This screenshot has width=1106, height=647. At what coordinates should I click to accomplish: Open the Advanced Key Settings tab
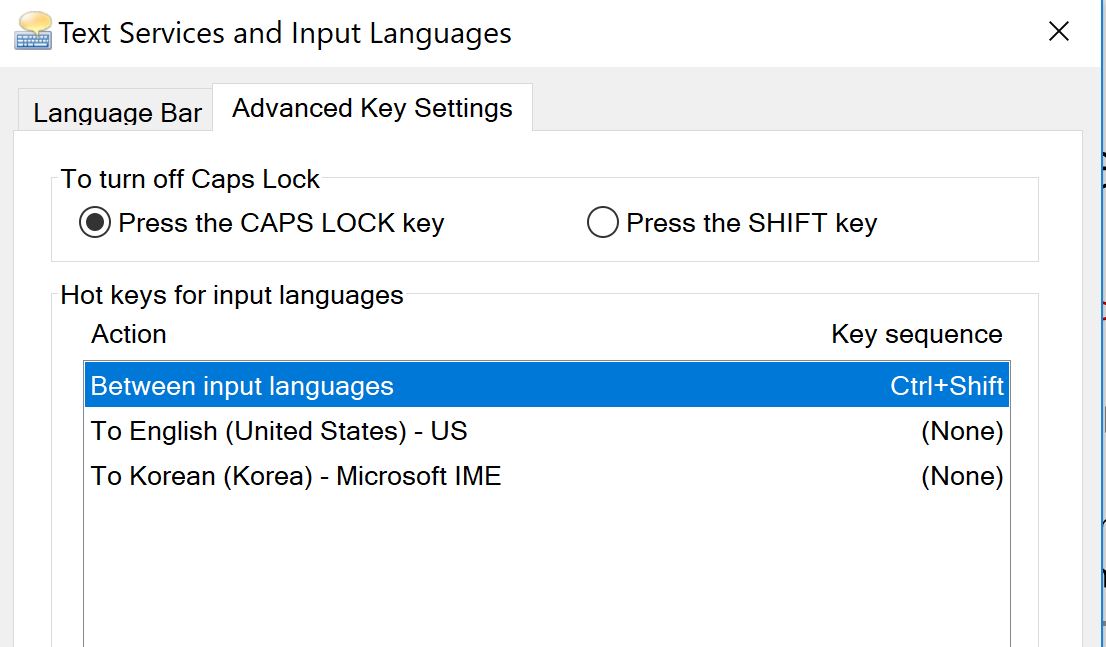point(372,108)
